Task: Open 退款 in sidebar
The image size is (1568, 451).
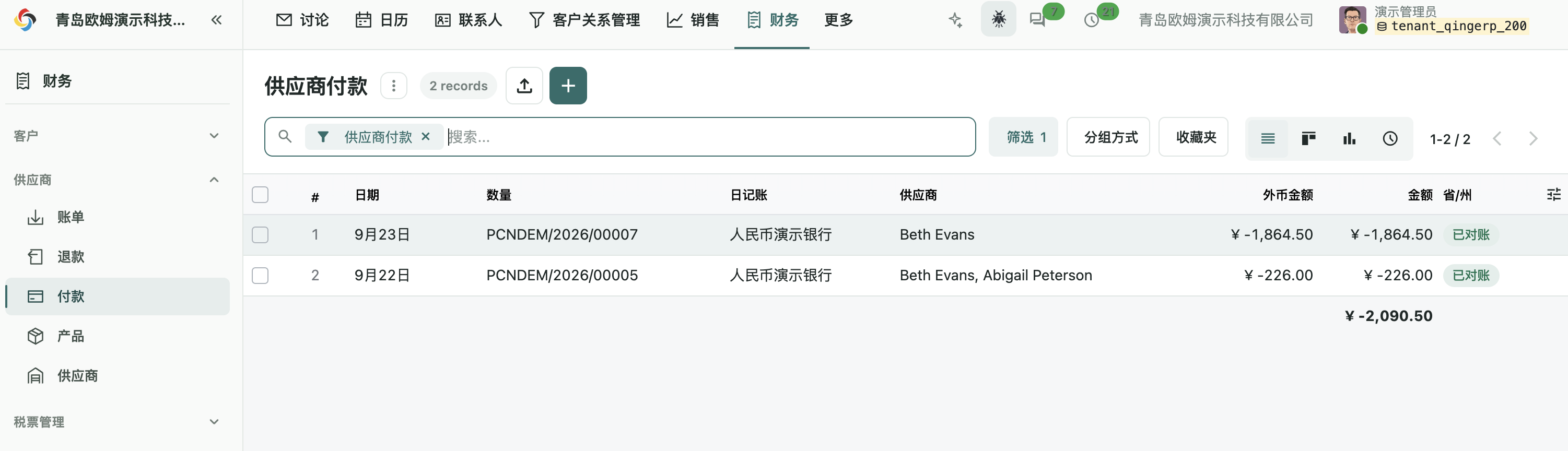Action: 118,257
